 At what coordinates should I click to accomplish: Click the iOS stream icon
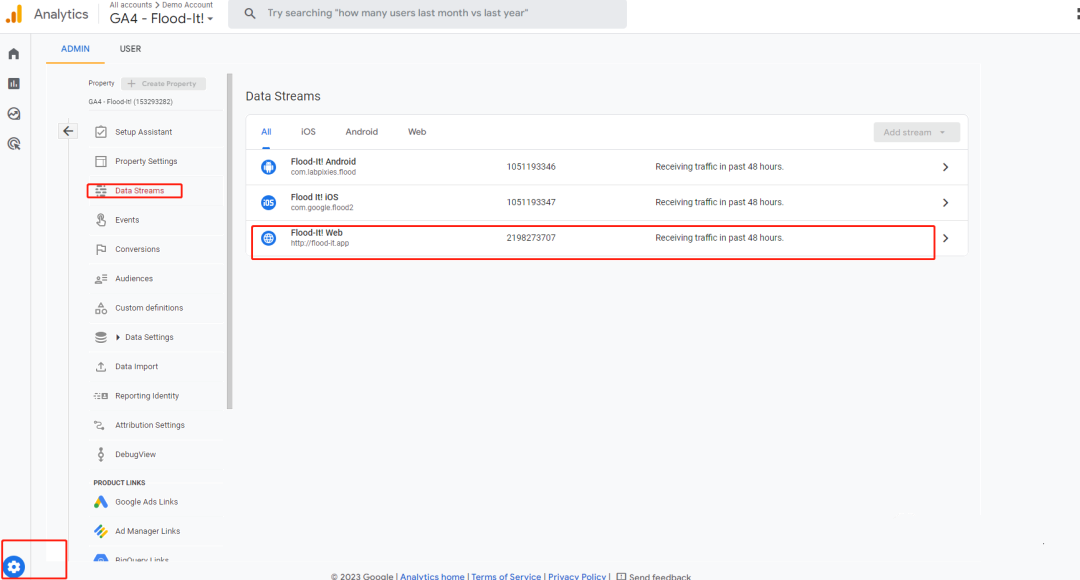269,203
